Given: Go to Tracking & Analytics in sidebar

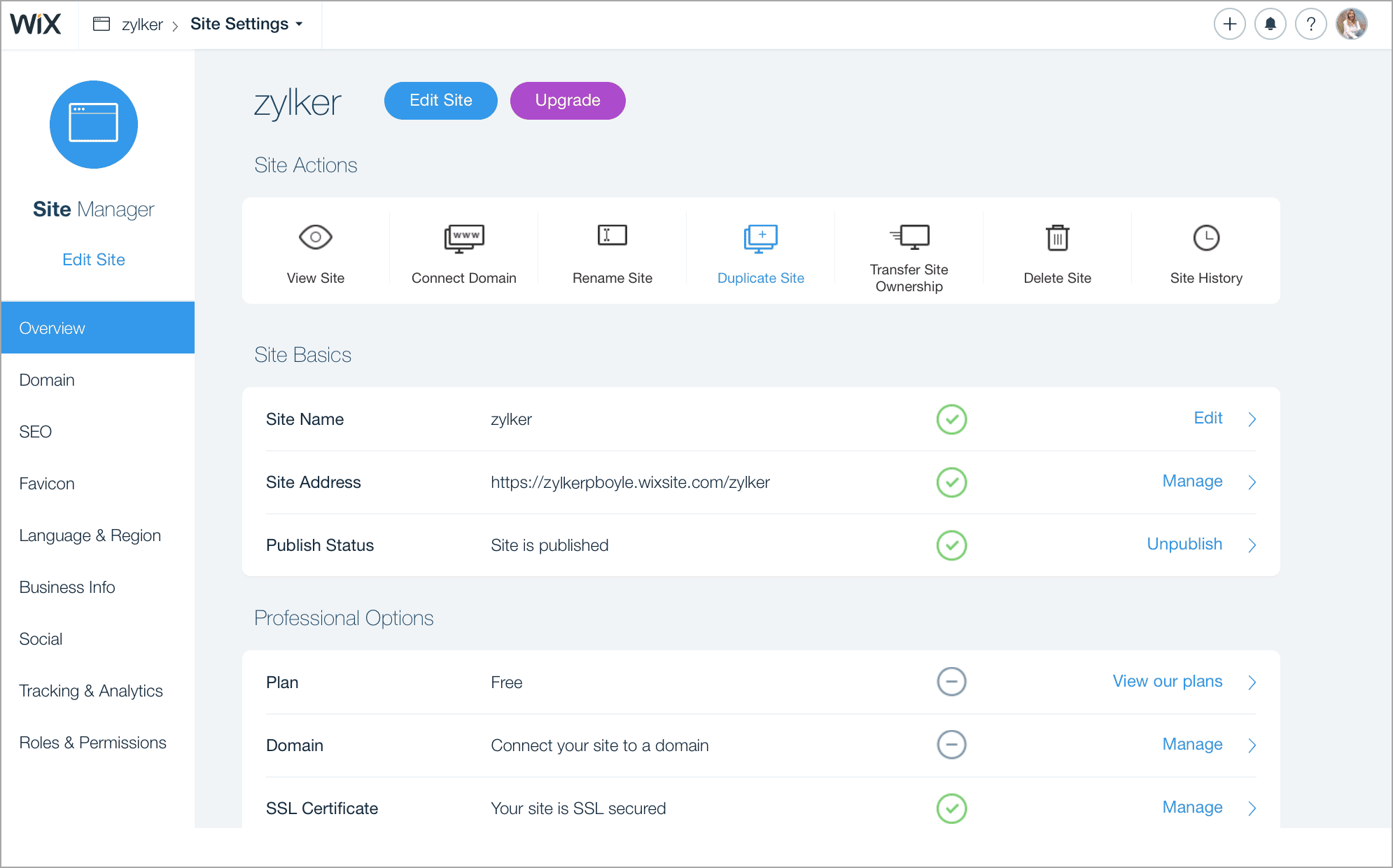Looking at the screenshot, I should pos(91,691).
